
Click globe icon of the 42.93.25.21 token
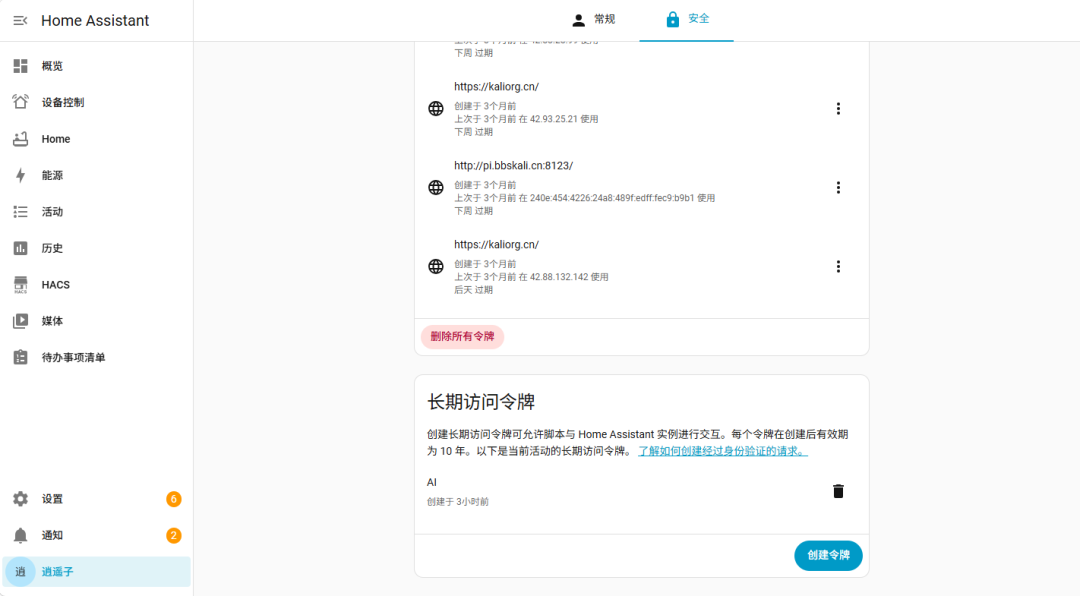(x=436, y=109)
